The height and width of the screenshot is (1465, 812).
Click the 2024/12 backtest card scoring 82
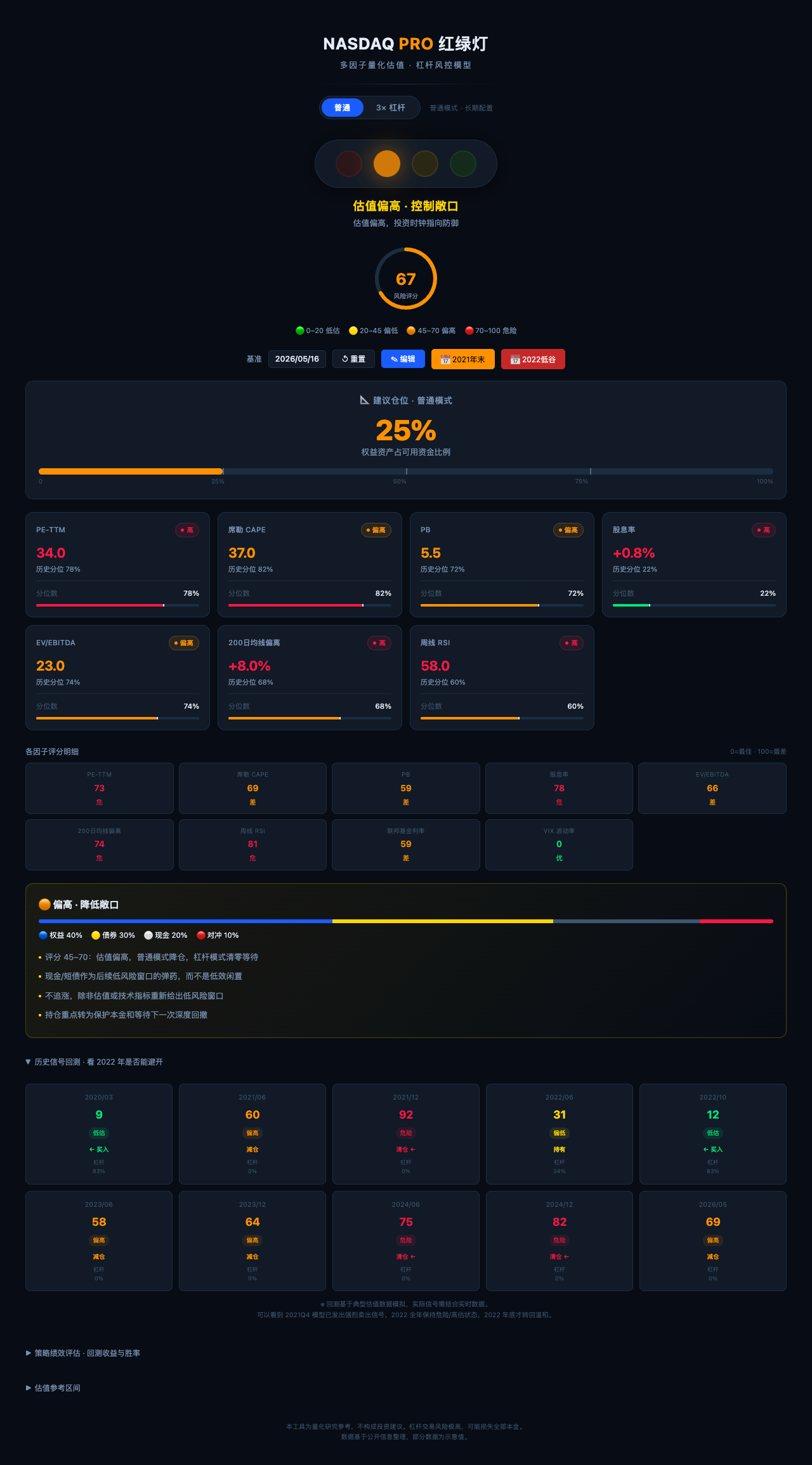tap(560, 1241)
